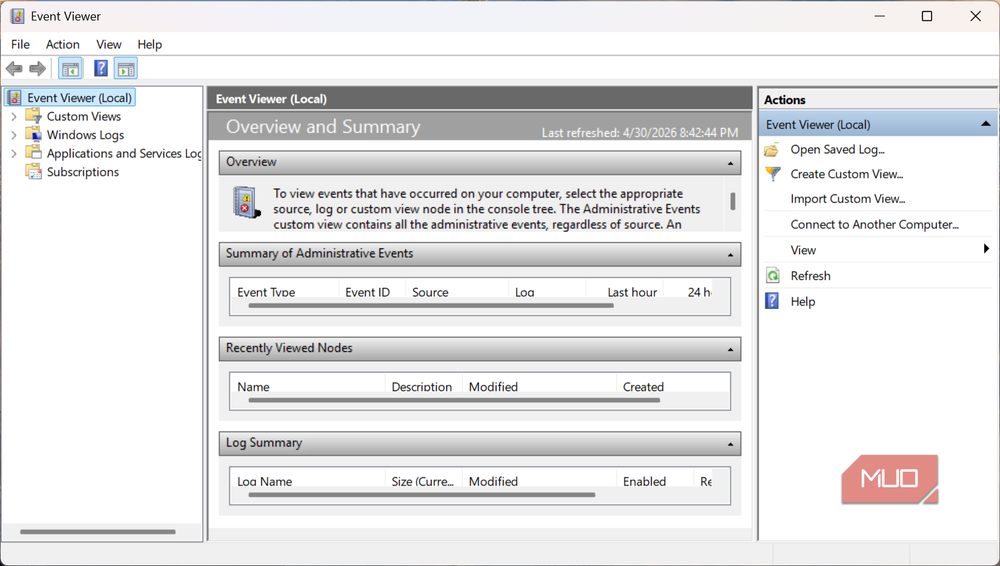Click the Applications and Services Logs folder icon
The image size is (1000, 566).
pyautogui.click(x=33, y=153)
